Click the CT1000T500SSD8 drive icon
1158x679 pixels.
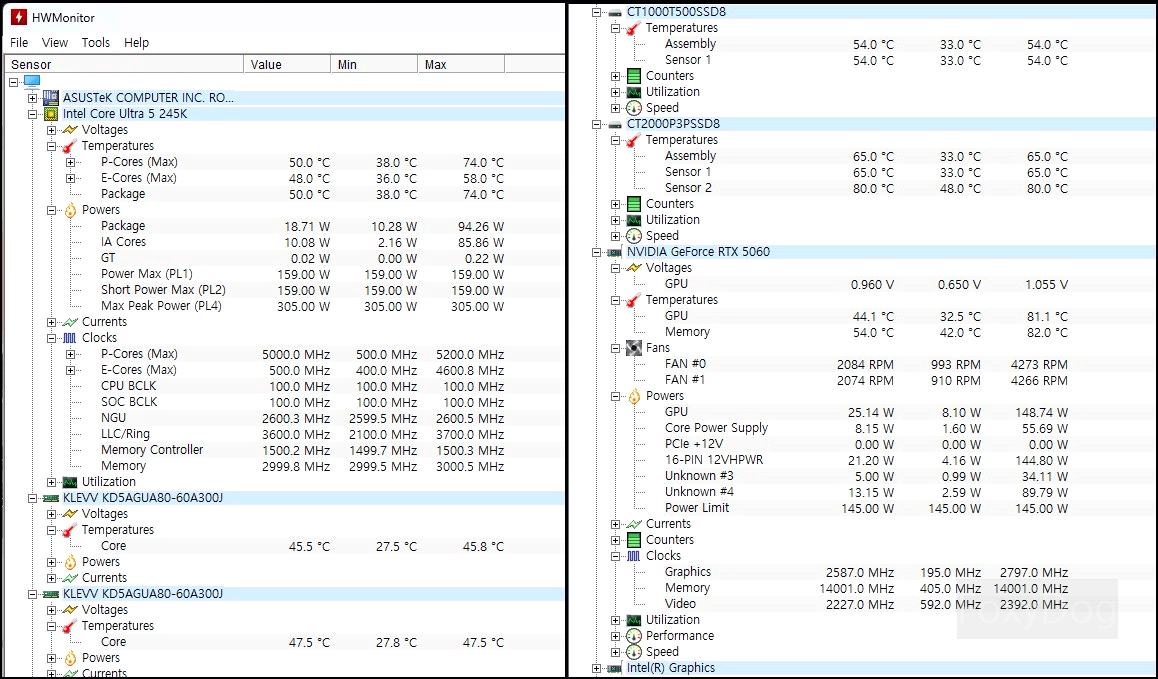click(x=615, y=13)
